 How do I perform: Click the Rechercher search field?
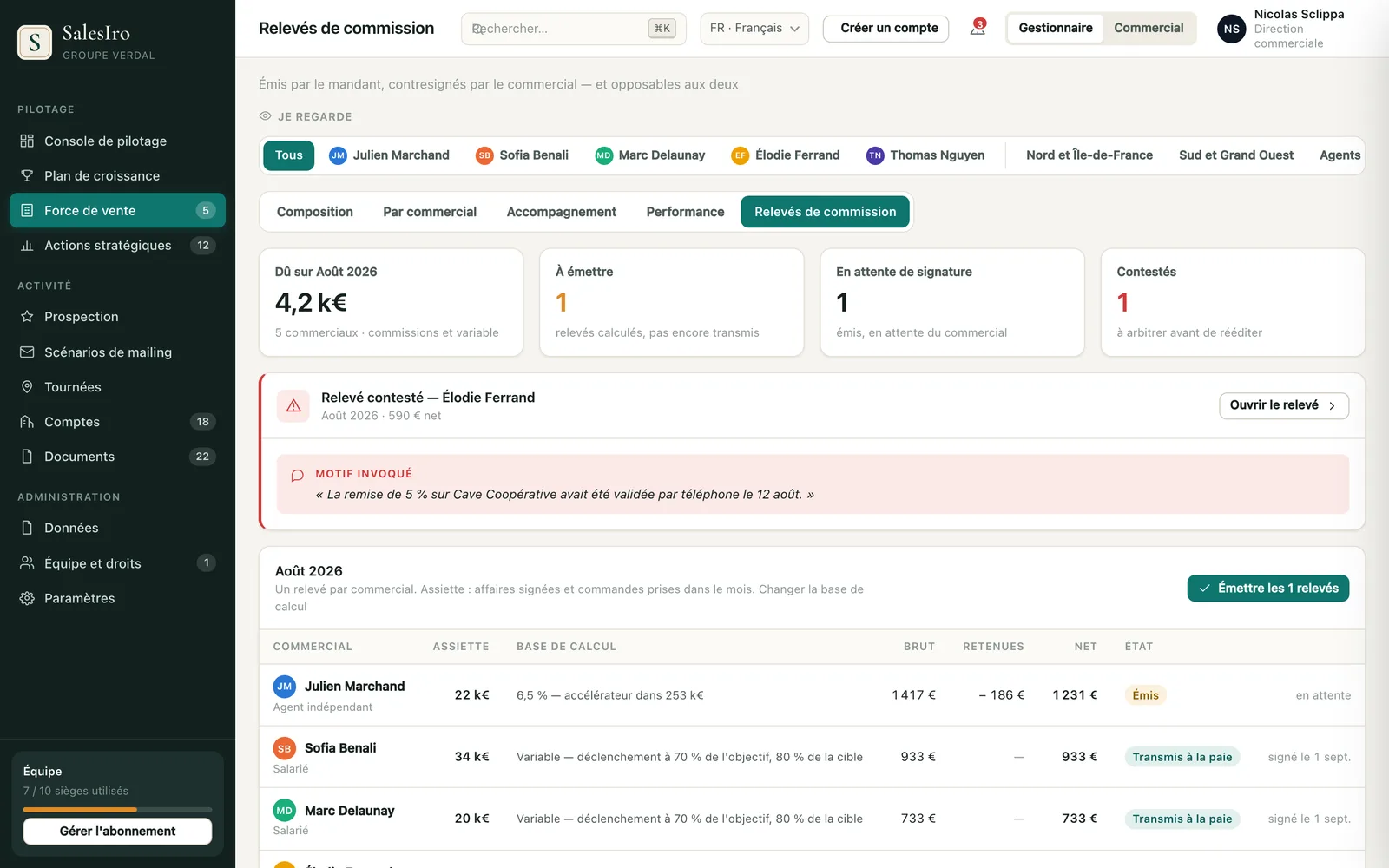pos(574,29)
